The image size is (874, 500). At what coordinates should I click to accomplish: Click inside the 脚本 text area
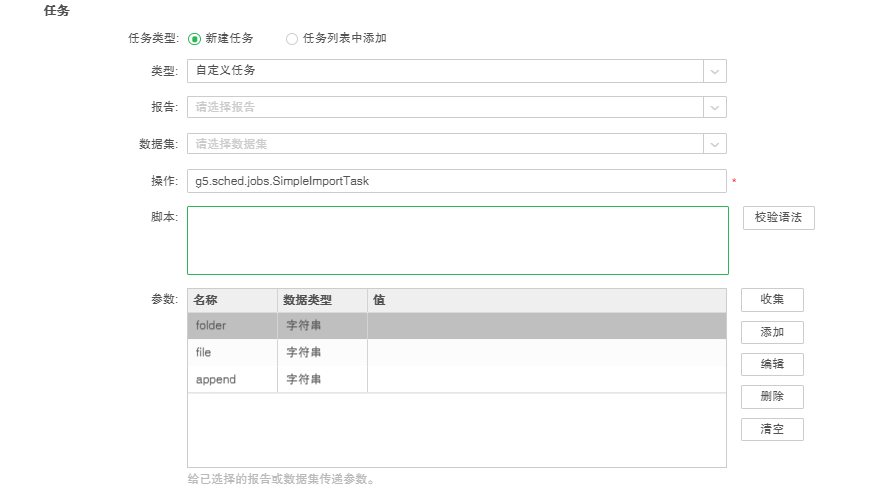point(457,240)
